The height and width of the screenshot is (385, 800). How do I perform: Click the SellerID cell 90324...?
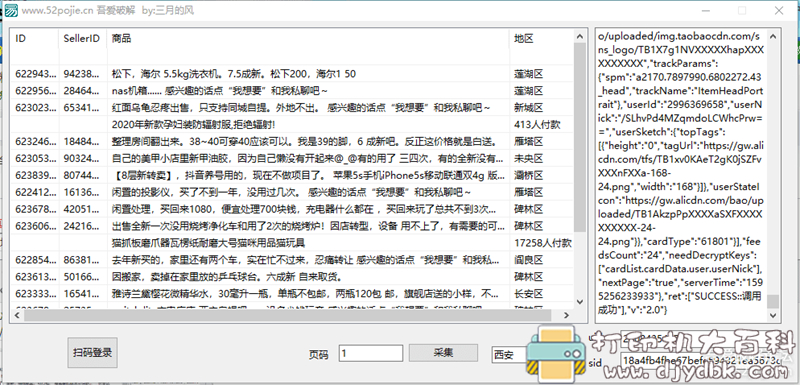[x=82, y=158]
